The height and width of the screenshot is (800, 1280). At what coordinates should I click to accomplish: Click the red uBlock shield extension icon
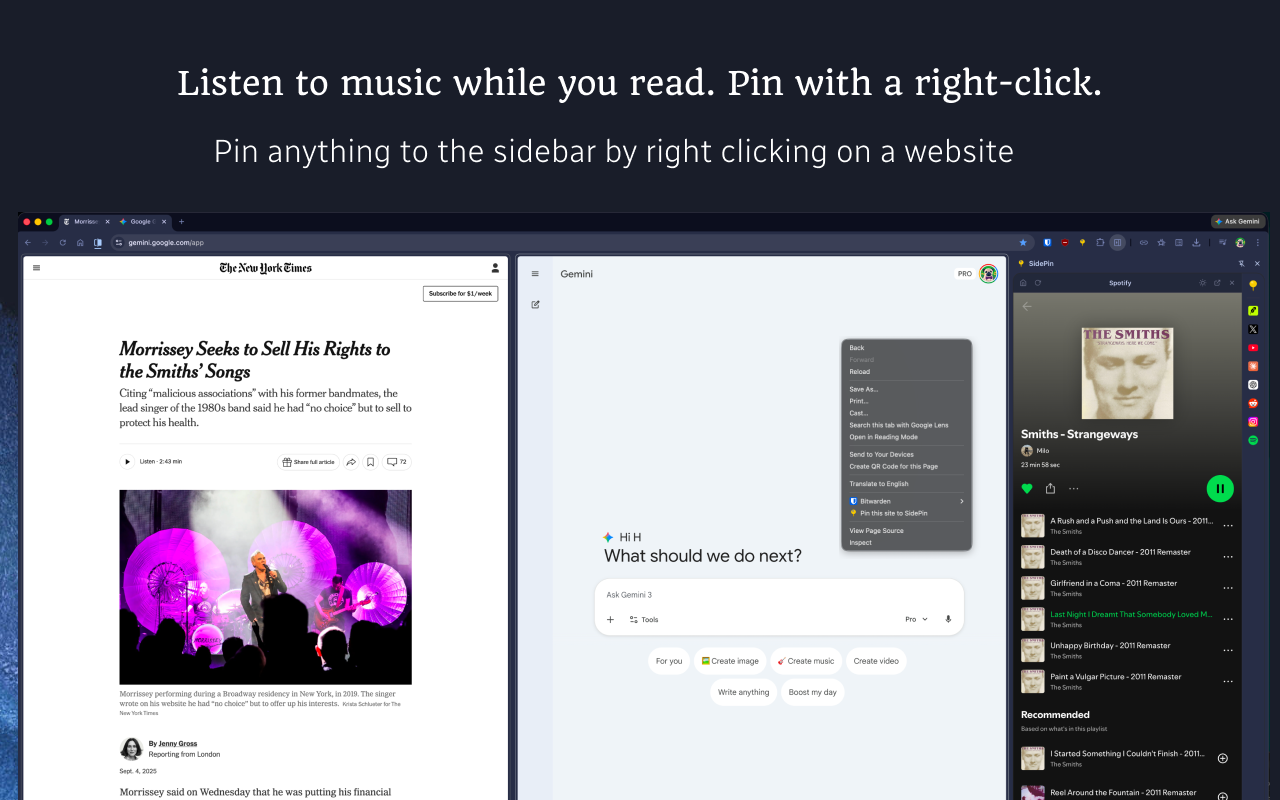coord(1064,242)
